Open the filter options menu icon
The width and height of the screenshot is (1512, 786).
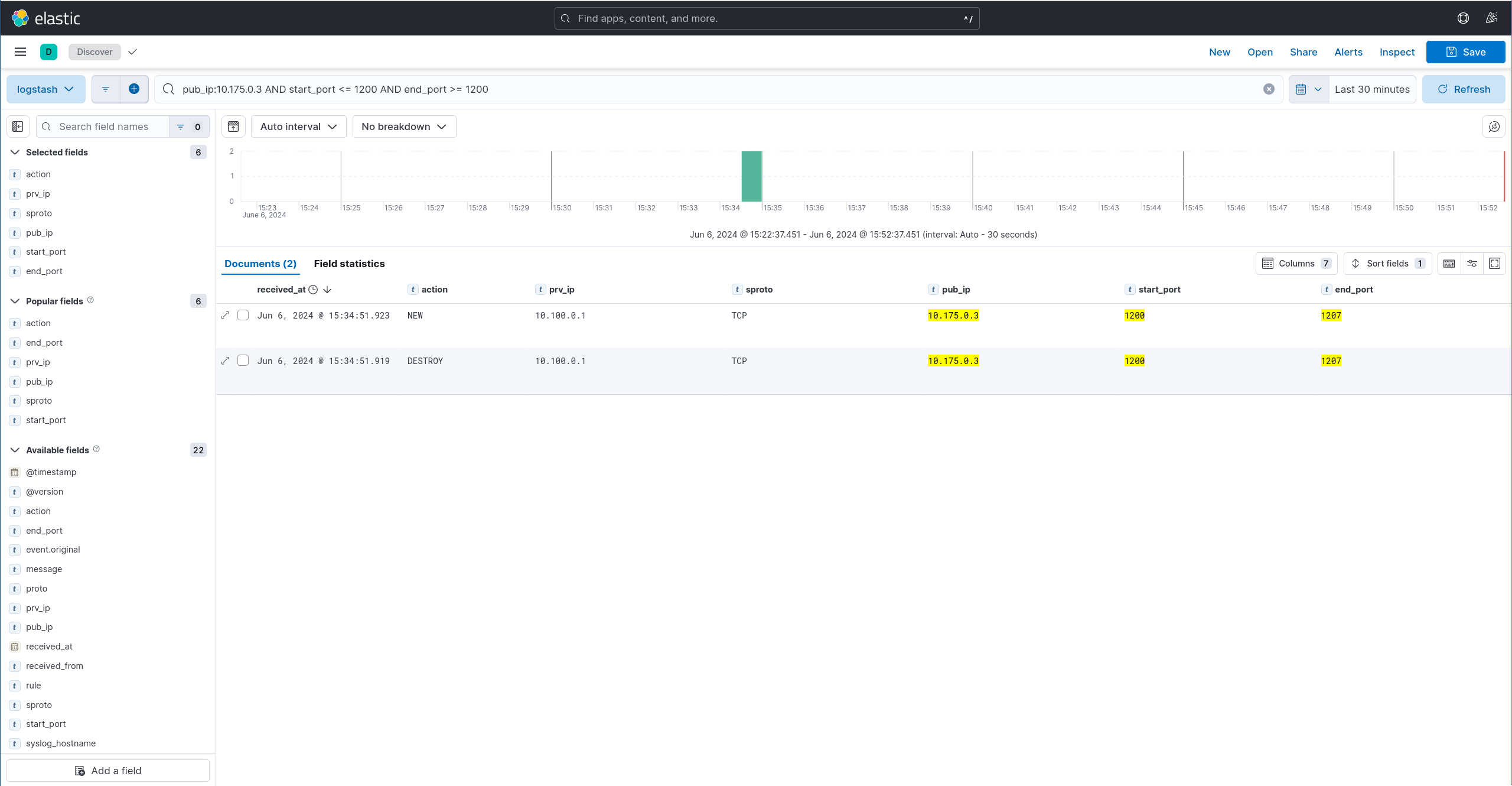(x=106, y=89)
